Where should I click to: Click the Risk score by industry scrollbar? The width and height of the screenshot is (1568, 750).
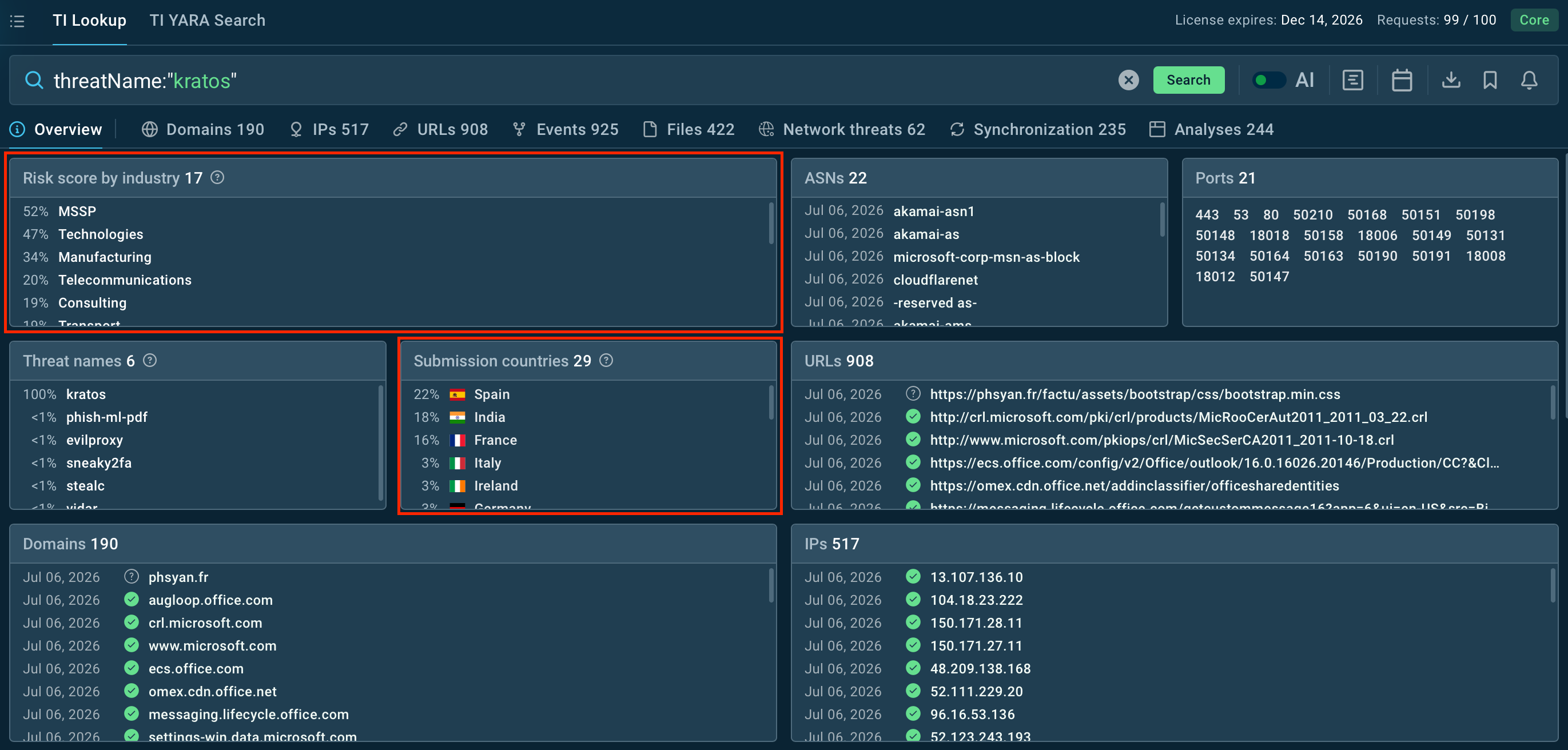[771, 224]
